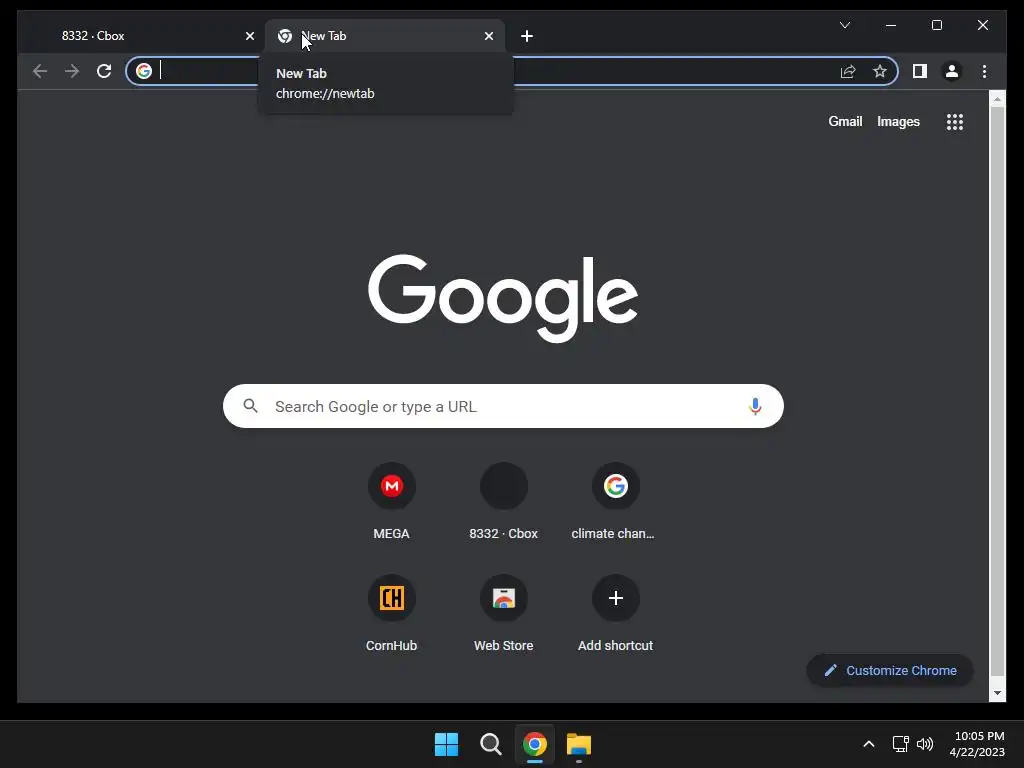Open the Google apps grid
This screenshot has width=1024, height=768.
(x=955, y=121)
